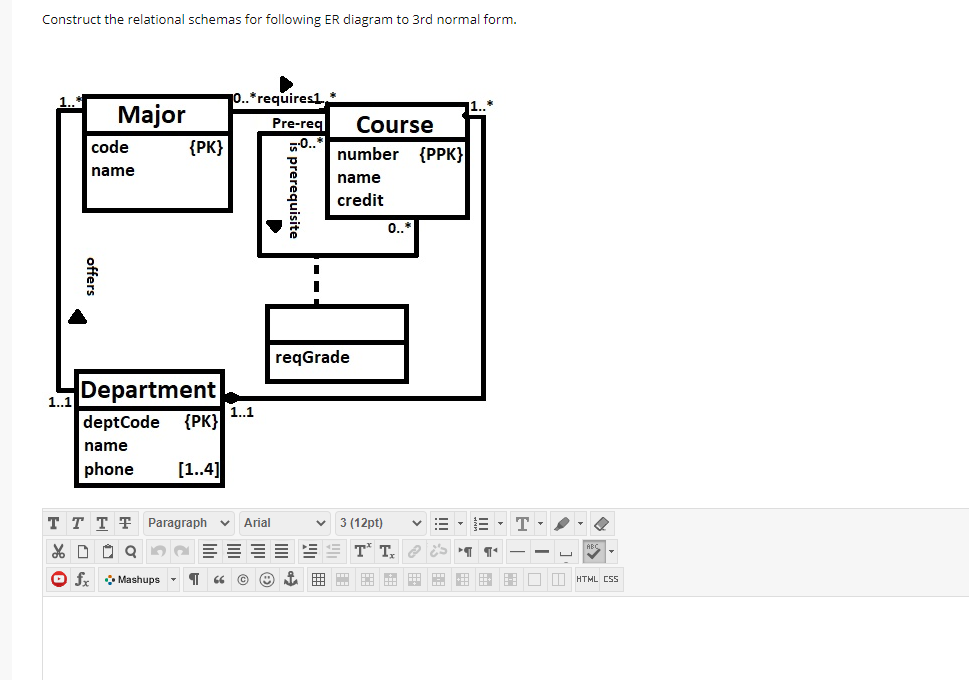The height and width of the screenshot is (680, 969).
Task: Open the Arial font family dropdown
Action: (284, 522)
